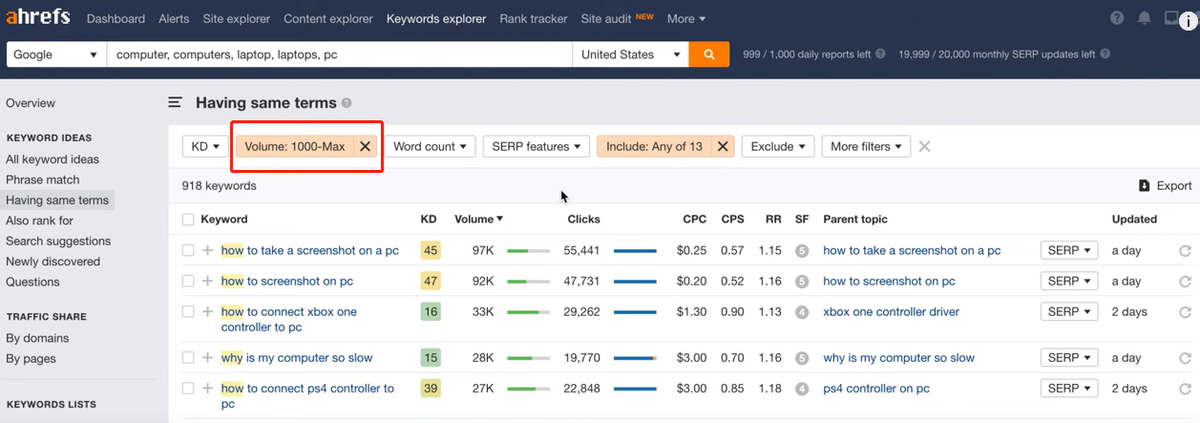Open SERP dropdown for 'how to screenshot on pc'
This screenshot has width=1200, height=423.
pos(1069,281)
